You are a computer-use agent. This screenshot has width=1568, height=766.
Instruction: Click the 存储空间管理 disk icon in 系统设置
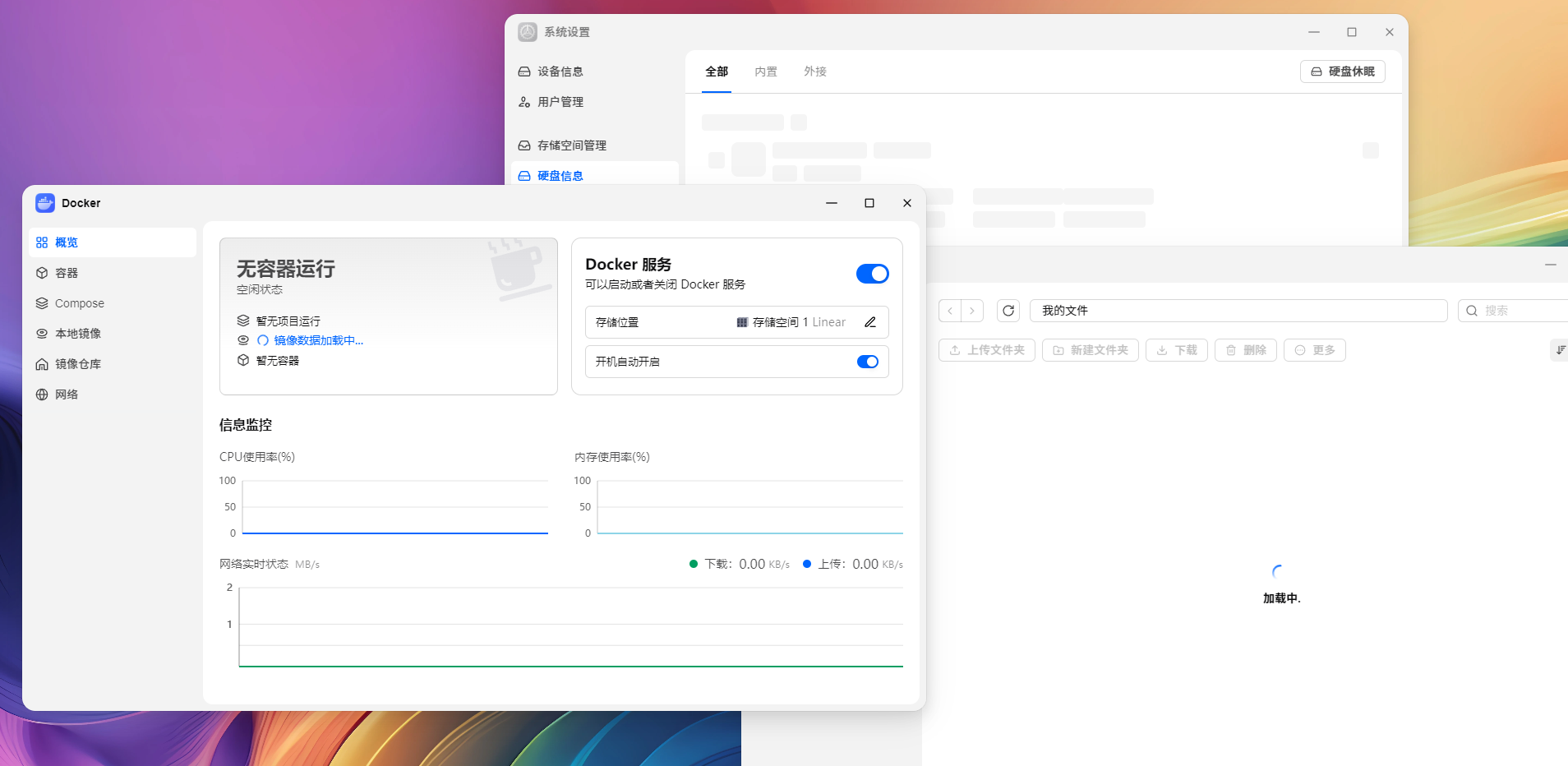point(524,145)
